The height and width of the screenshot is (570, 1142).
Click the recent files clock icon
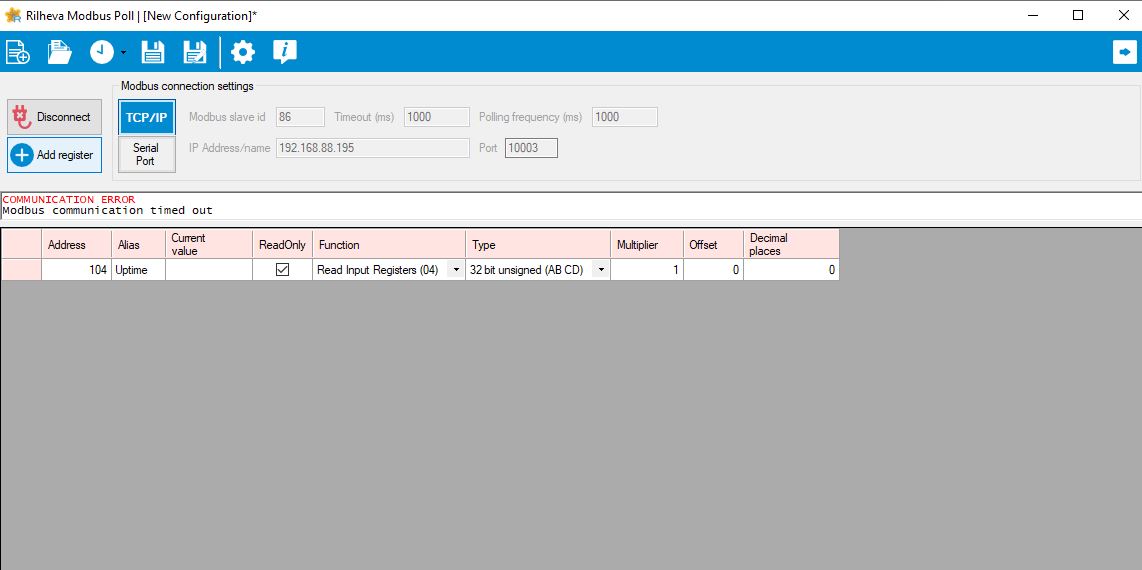coord(102,52)
